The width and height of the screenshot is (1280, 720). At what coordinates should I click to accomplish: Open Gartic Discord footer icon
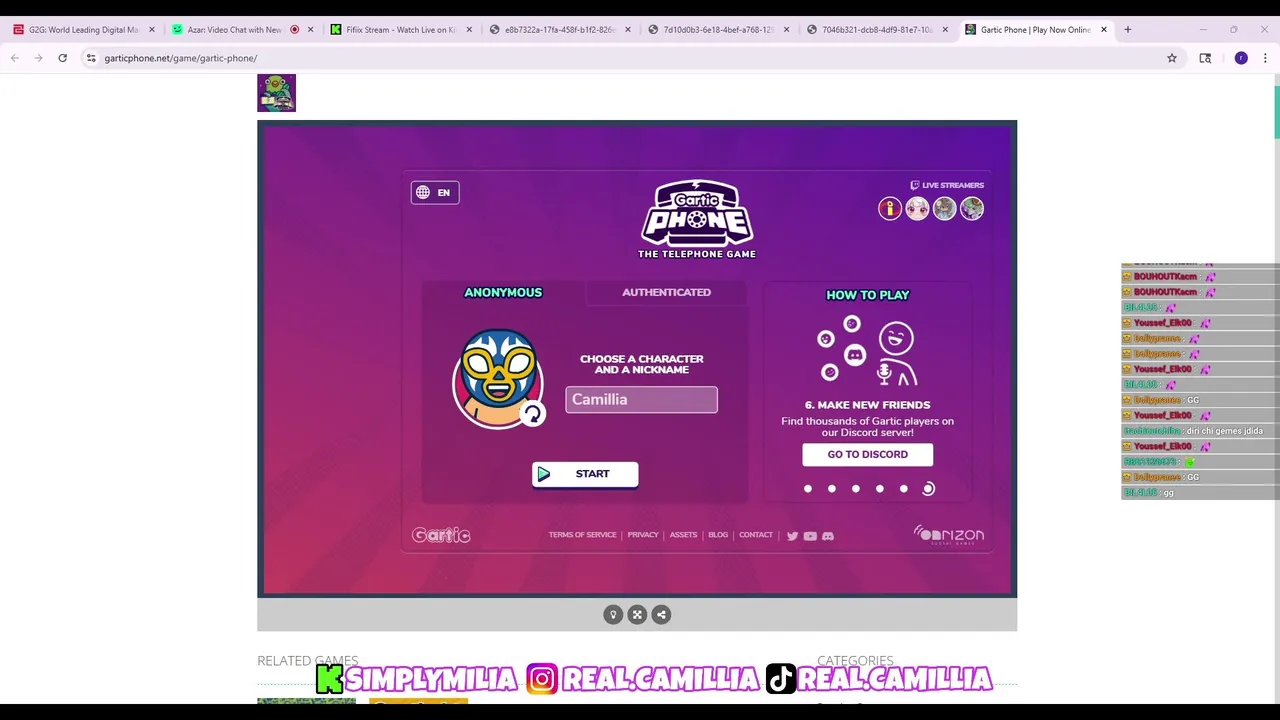(828, 536)
